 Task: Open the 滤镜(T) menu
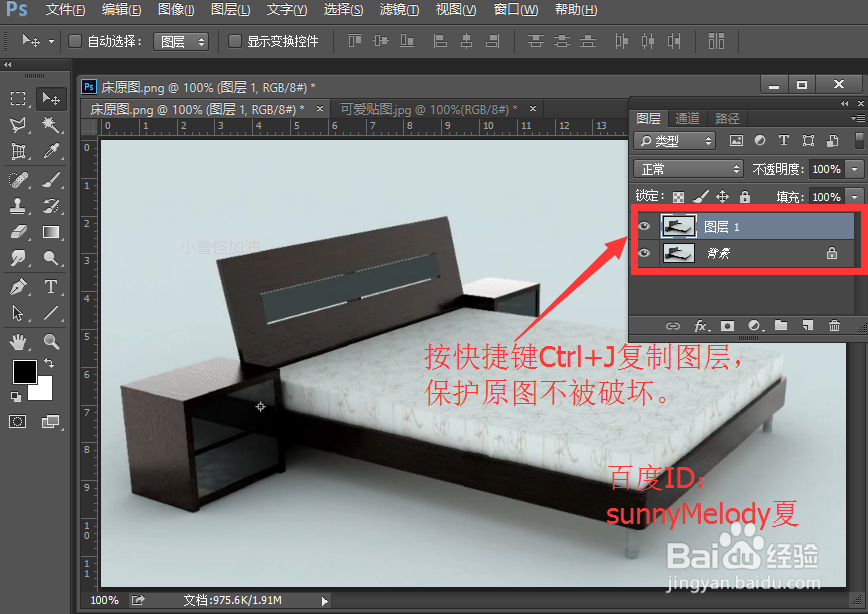400,9
